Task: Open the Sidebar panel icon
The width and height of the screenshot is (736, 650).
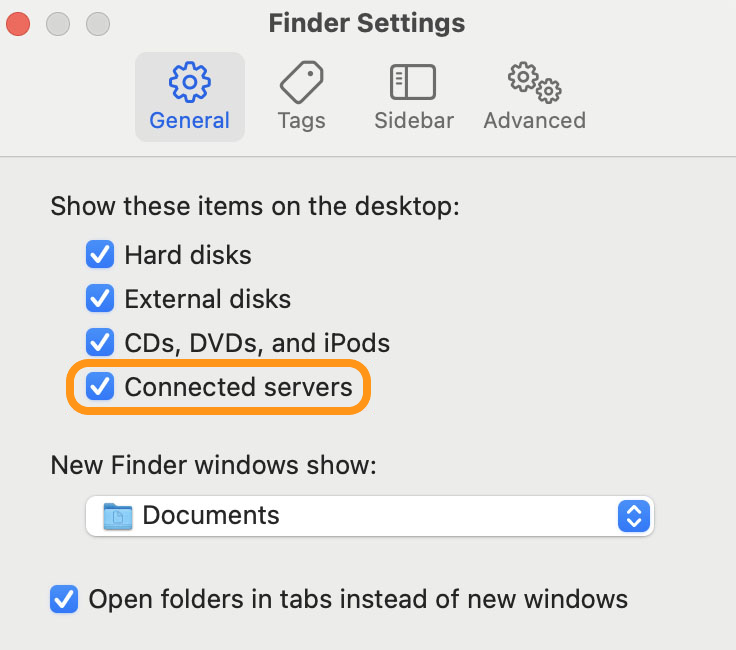Action: point(413,82)
